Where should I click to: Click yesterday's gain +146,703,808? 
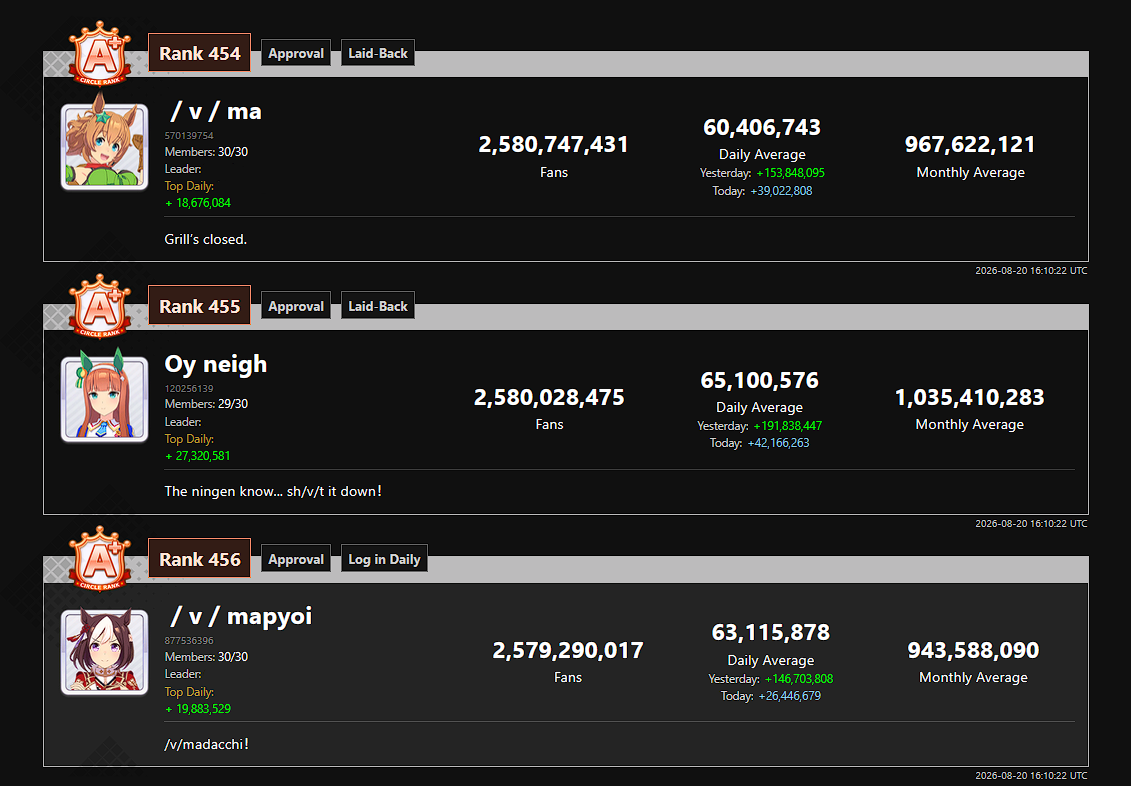click(x=798, y=679)
